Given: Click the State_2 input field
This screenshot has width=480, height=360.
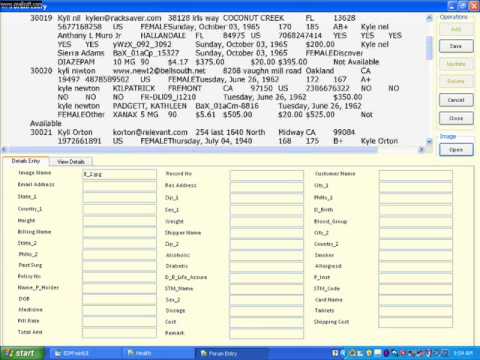Looking at the screenshot, I should [x=119, y=243].
